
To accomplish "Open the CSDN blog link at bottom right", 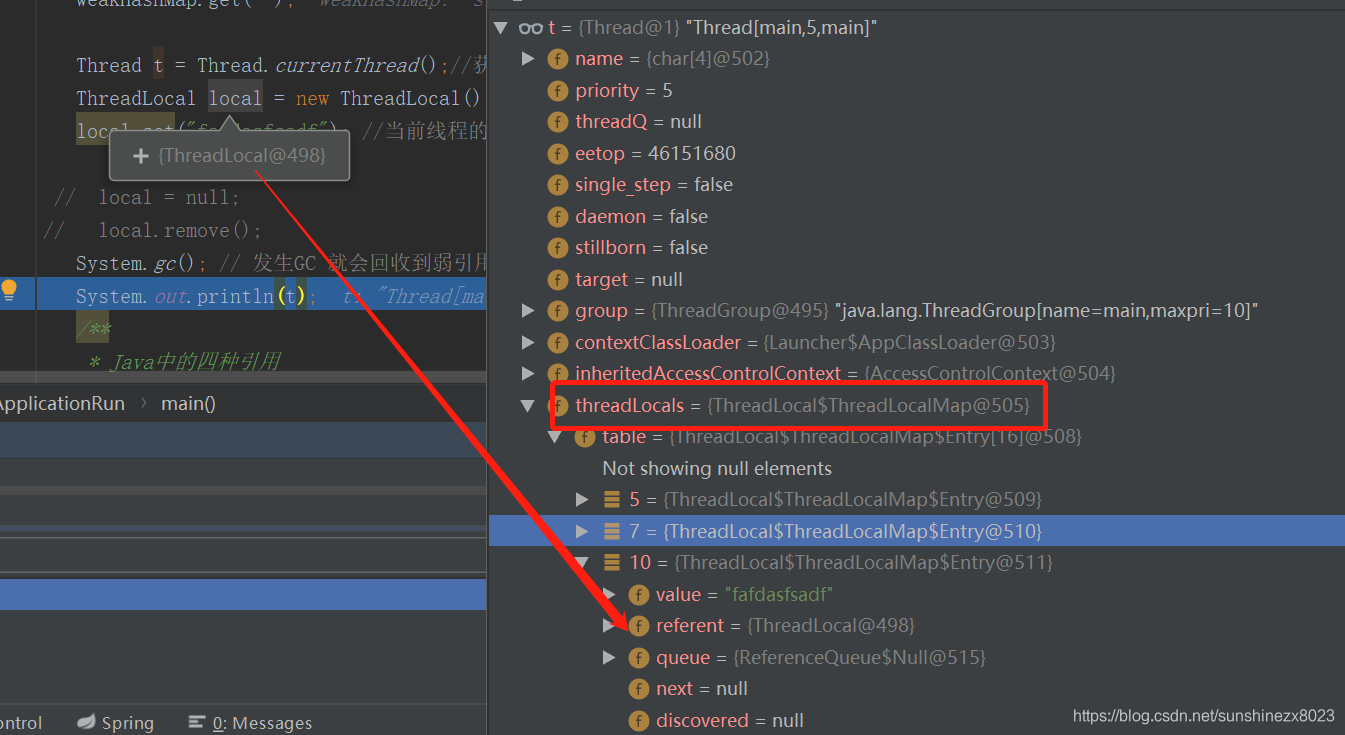I will coord(1202,716).
